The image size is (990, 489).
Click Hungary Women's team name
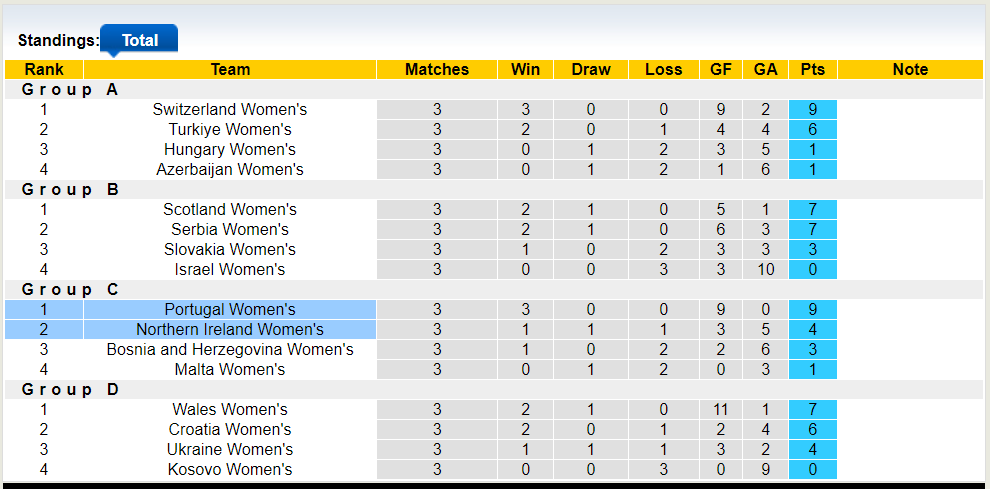(x=230, y=150)
